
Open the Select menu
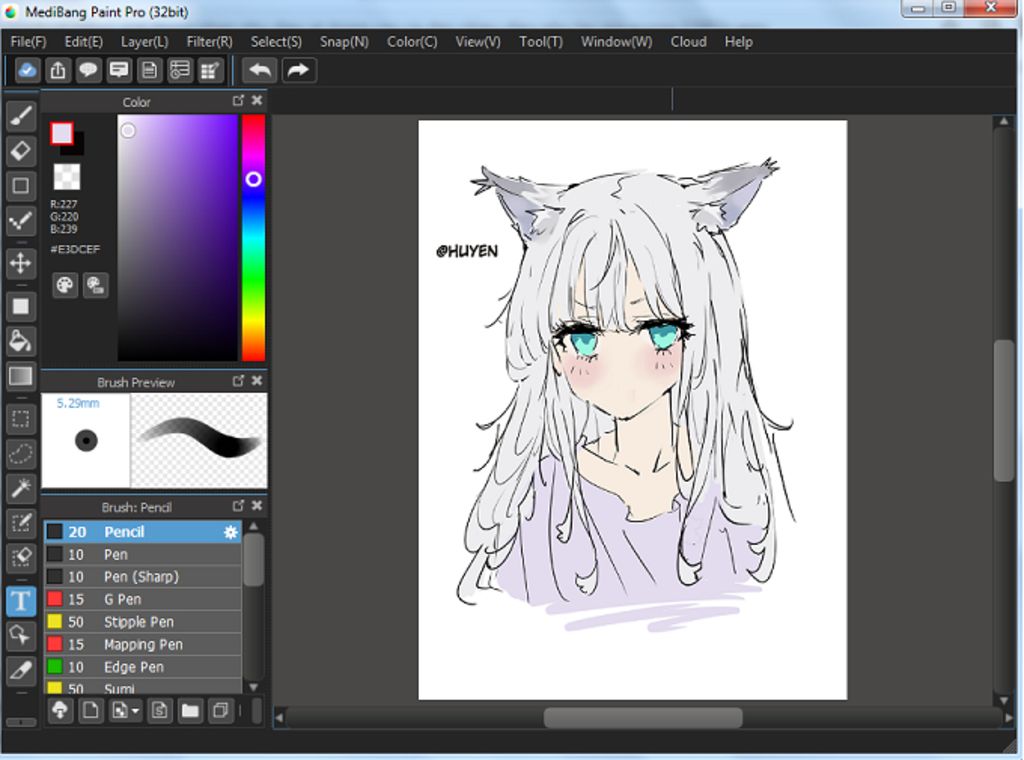276,42
